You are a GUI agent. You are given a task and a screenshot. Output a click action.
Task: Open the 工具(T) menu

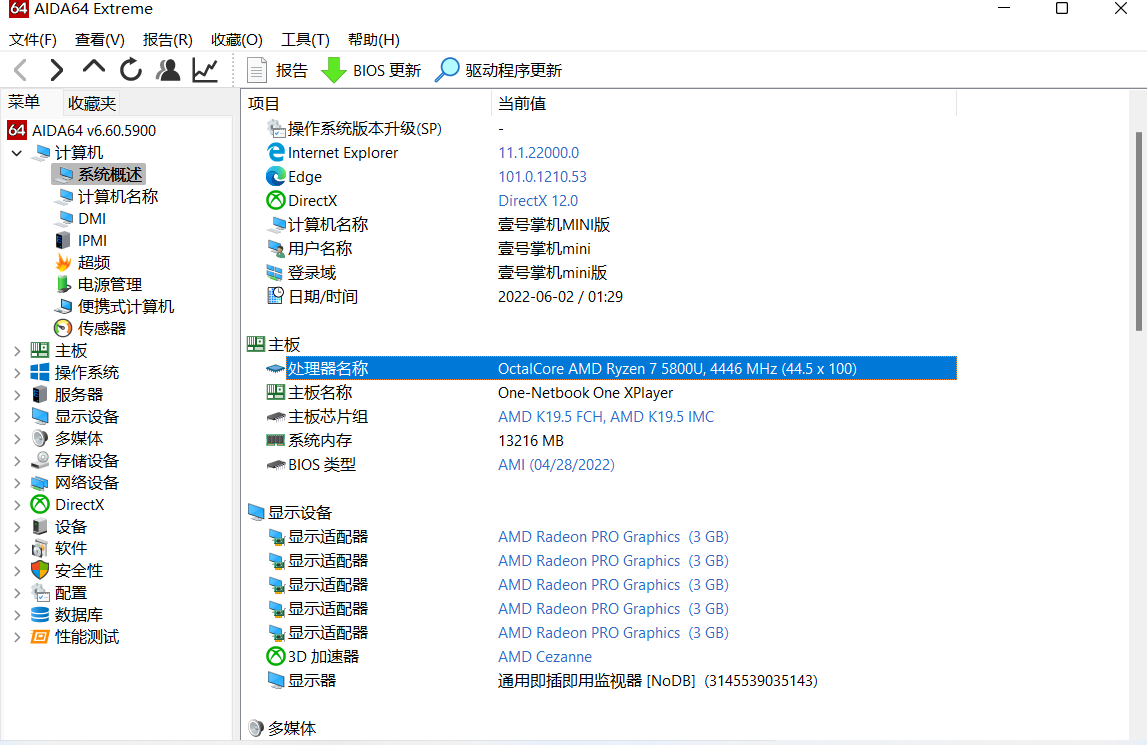305,40
